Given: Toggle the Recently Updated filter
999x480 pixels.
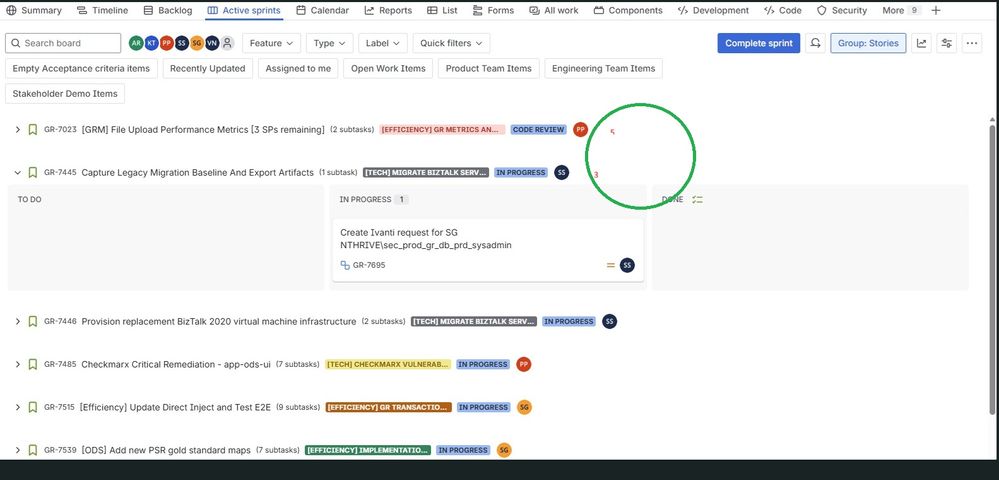Looking at the screenshot, I should tap(208, 68).
